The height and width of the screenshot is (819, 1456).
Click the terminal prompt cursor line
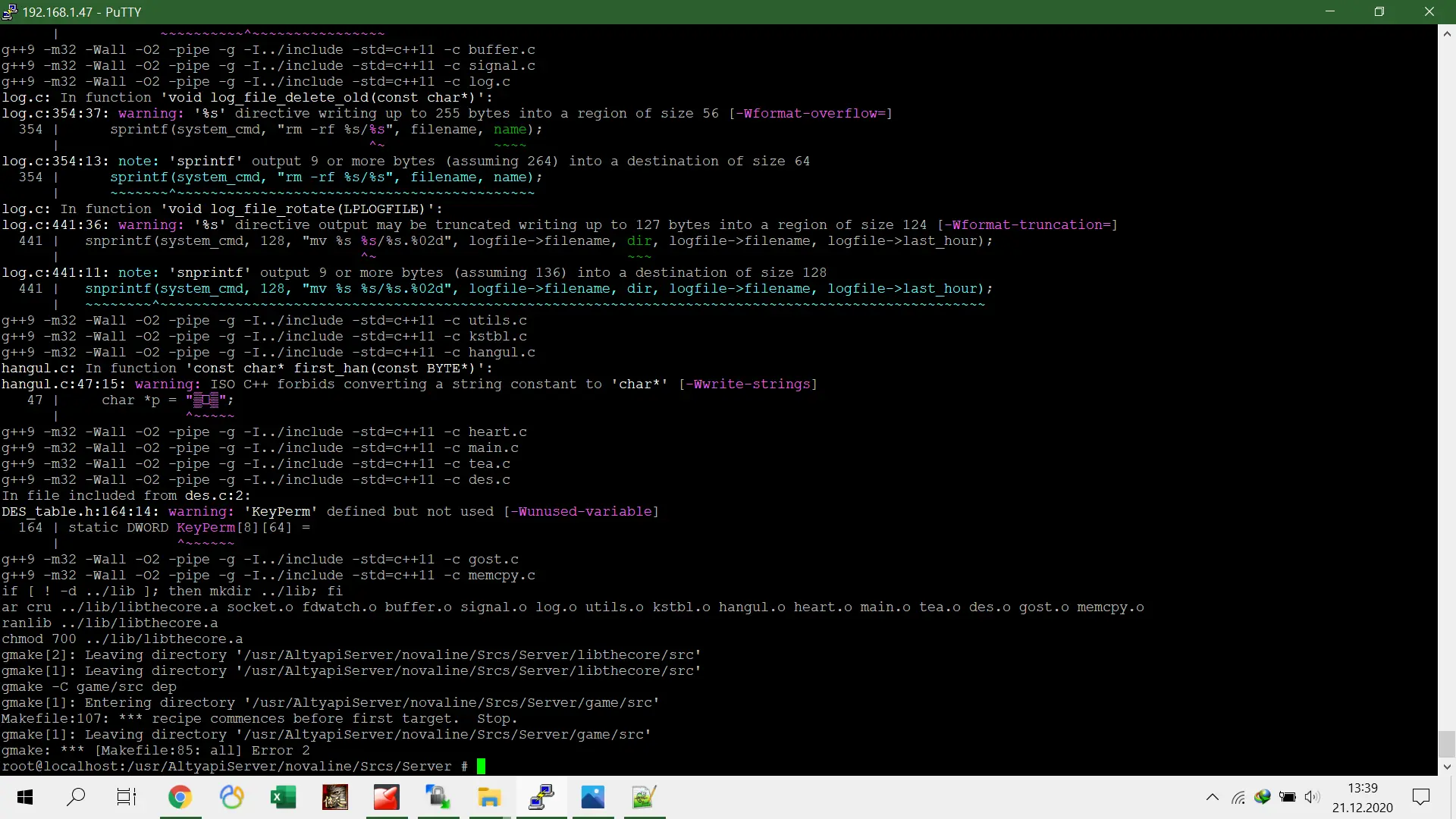click(x=481, y=766)
